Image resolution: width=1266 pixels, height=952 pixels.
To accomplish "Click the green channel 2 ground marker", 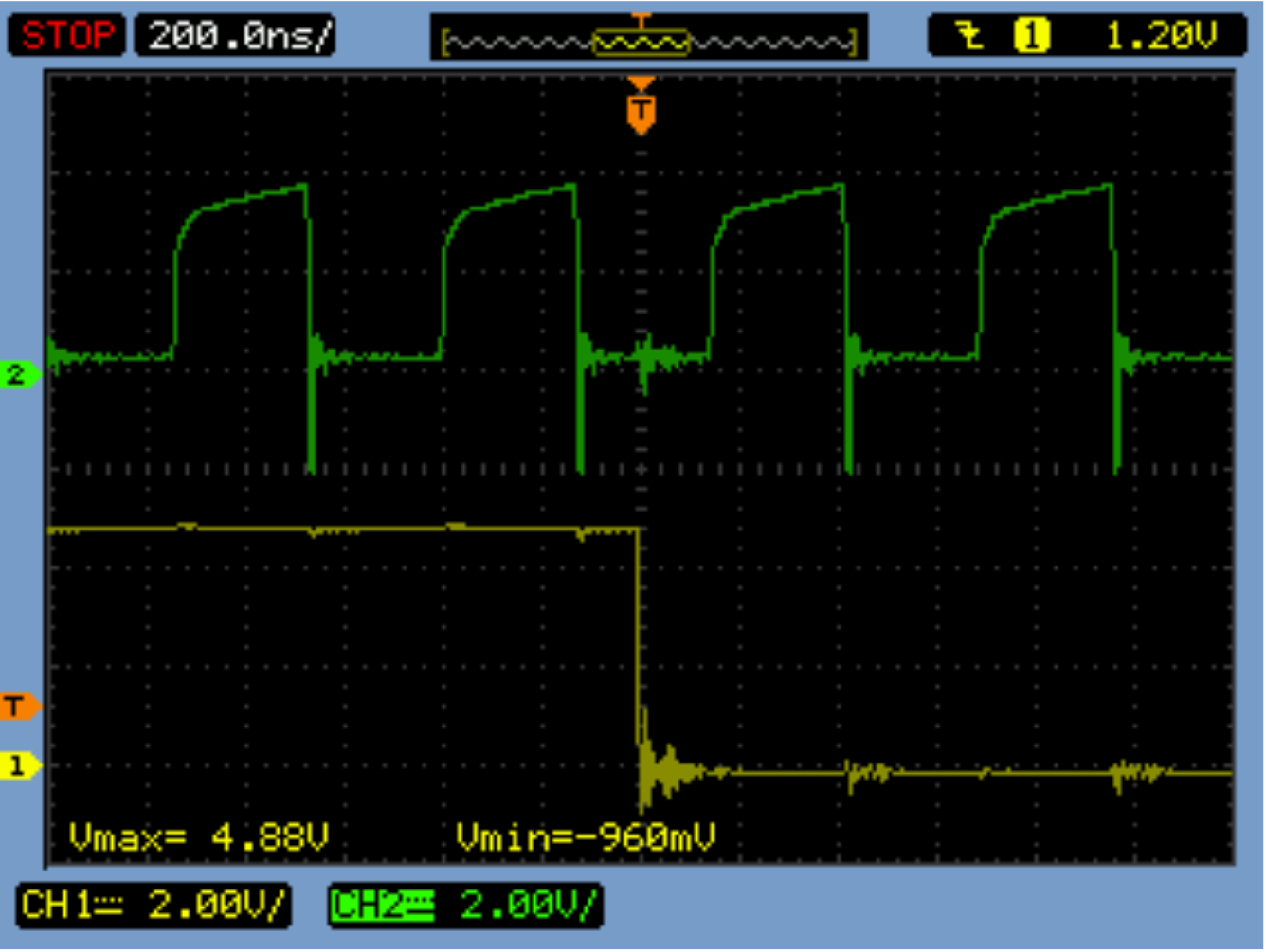I will click(x=19, y=374).
